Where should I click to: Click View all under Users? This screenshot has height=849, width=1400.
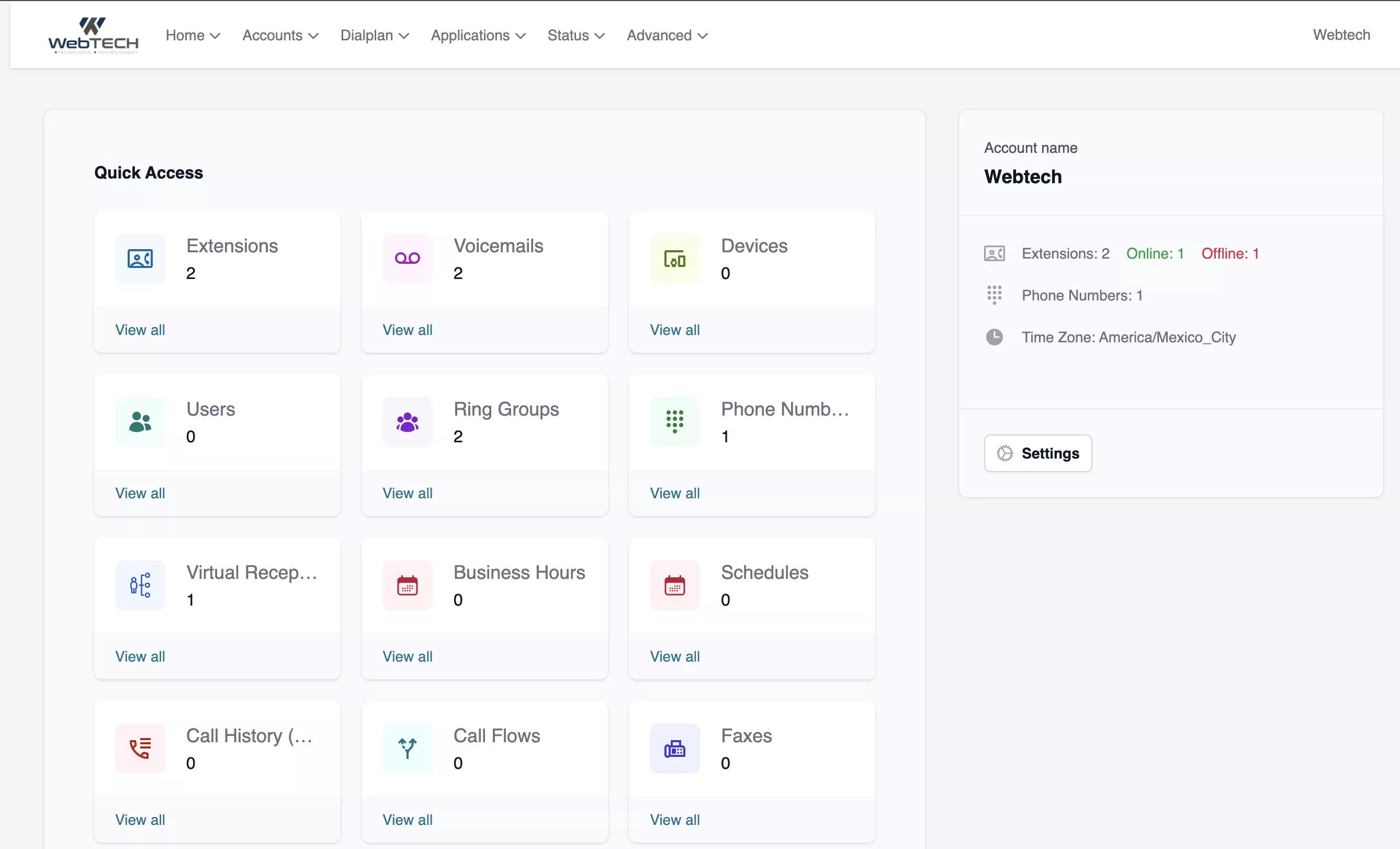tap(140, 493)
